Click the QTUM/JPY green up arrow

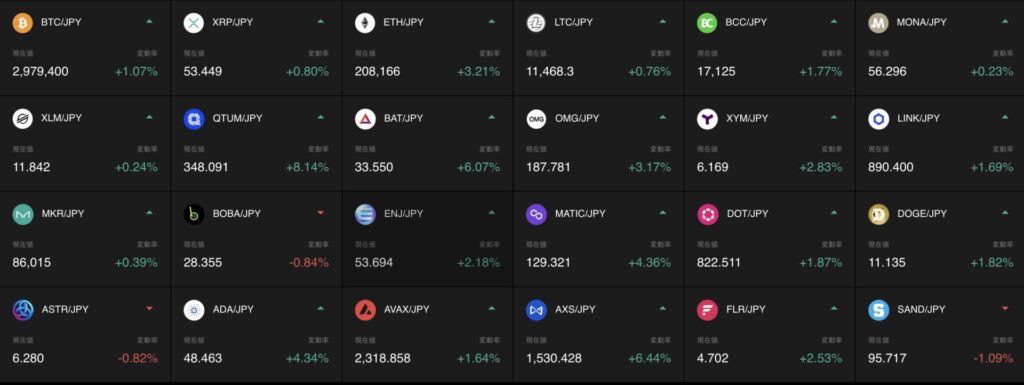point(321,117)
